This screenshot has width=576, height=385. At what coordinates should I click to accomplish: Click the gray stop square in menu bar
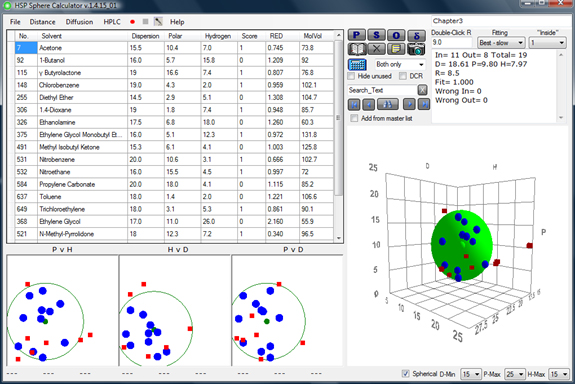click(145, 22)
